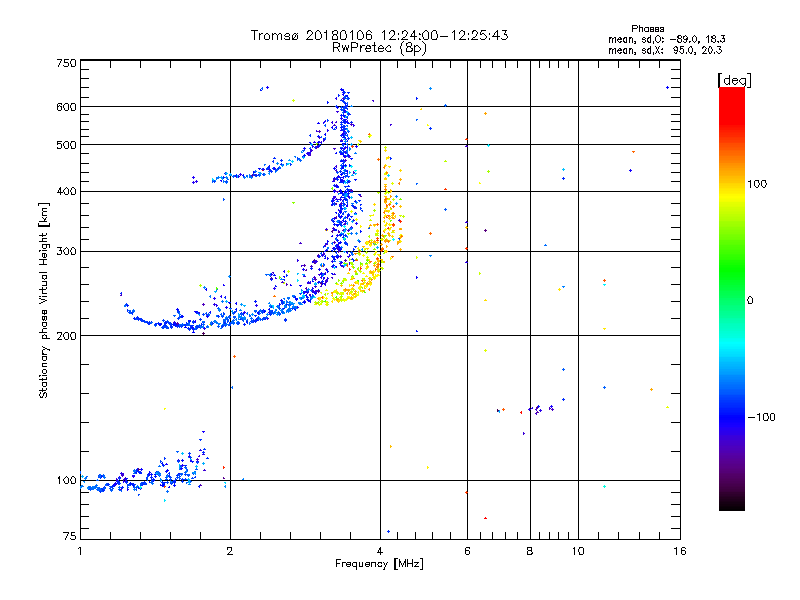Click the y-axis tick label '200'
This screenshot has height=600, width=800.
(x=66, y=336)
